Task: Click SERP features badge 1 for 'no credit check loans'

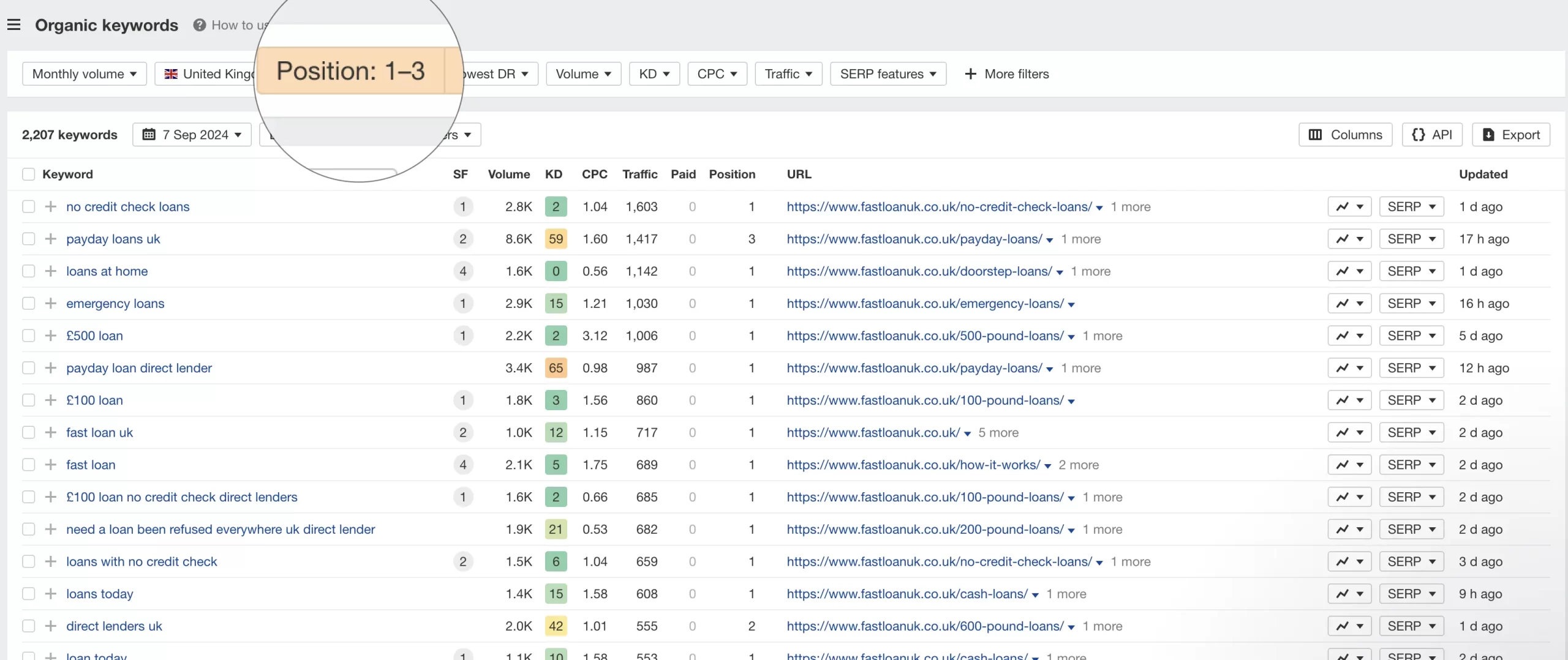Action: click(463, 207)
